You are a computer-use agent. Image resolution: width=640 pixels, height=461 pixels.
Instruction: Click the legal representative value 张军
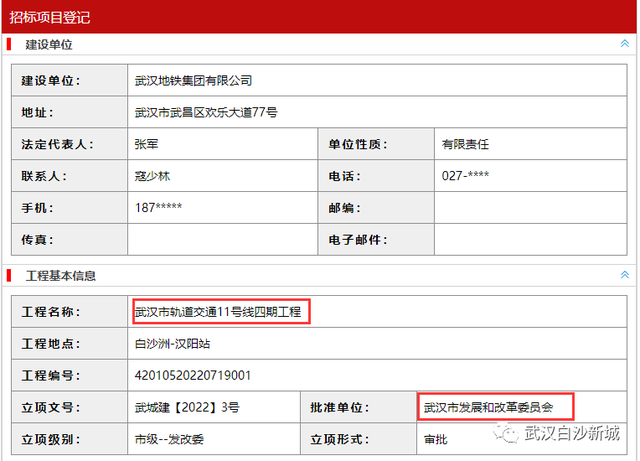coord(146,144)
